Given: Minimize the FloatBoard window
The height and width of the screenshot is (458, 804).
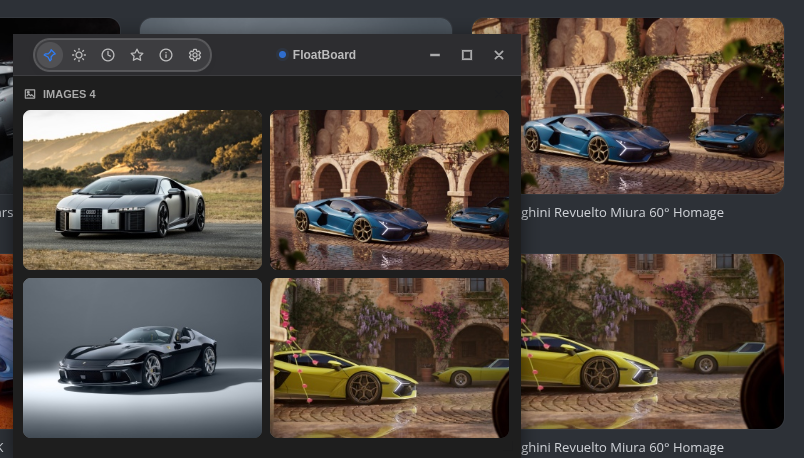Looking at the screenshot, I should pyautogui.click(x=435, y=55).
